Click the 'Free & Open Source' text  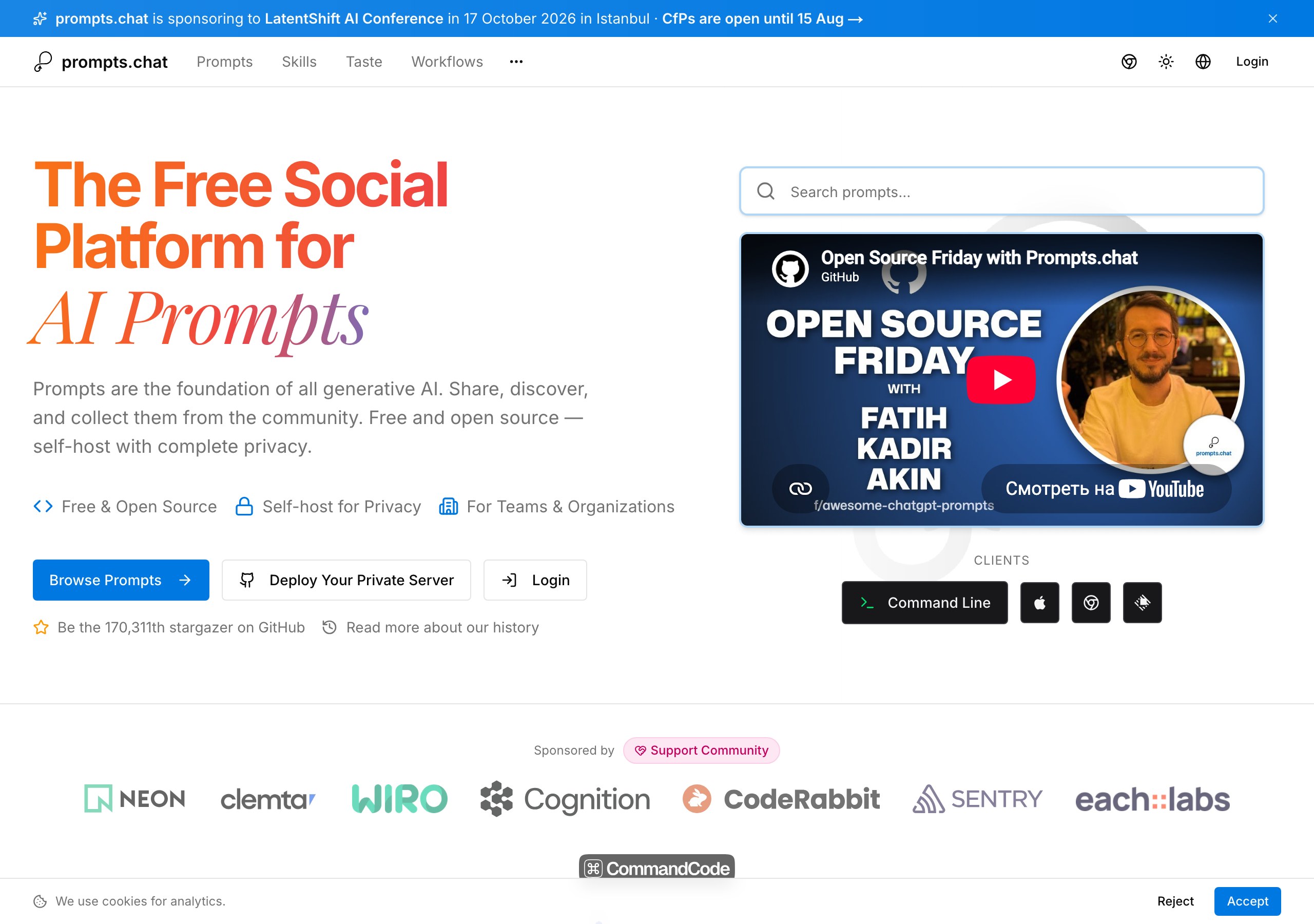coord(139,507)
